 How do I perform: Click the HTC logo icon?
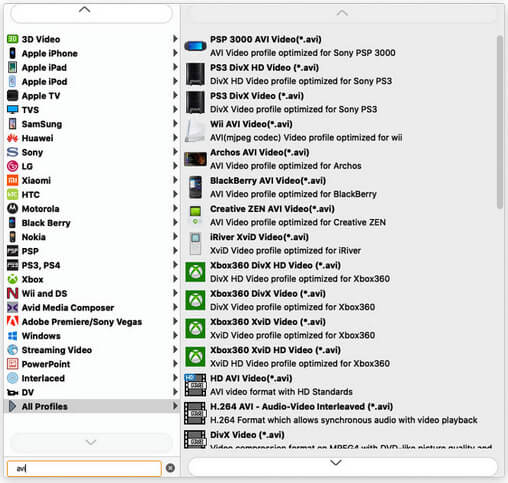(x=12, y=194)
